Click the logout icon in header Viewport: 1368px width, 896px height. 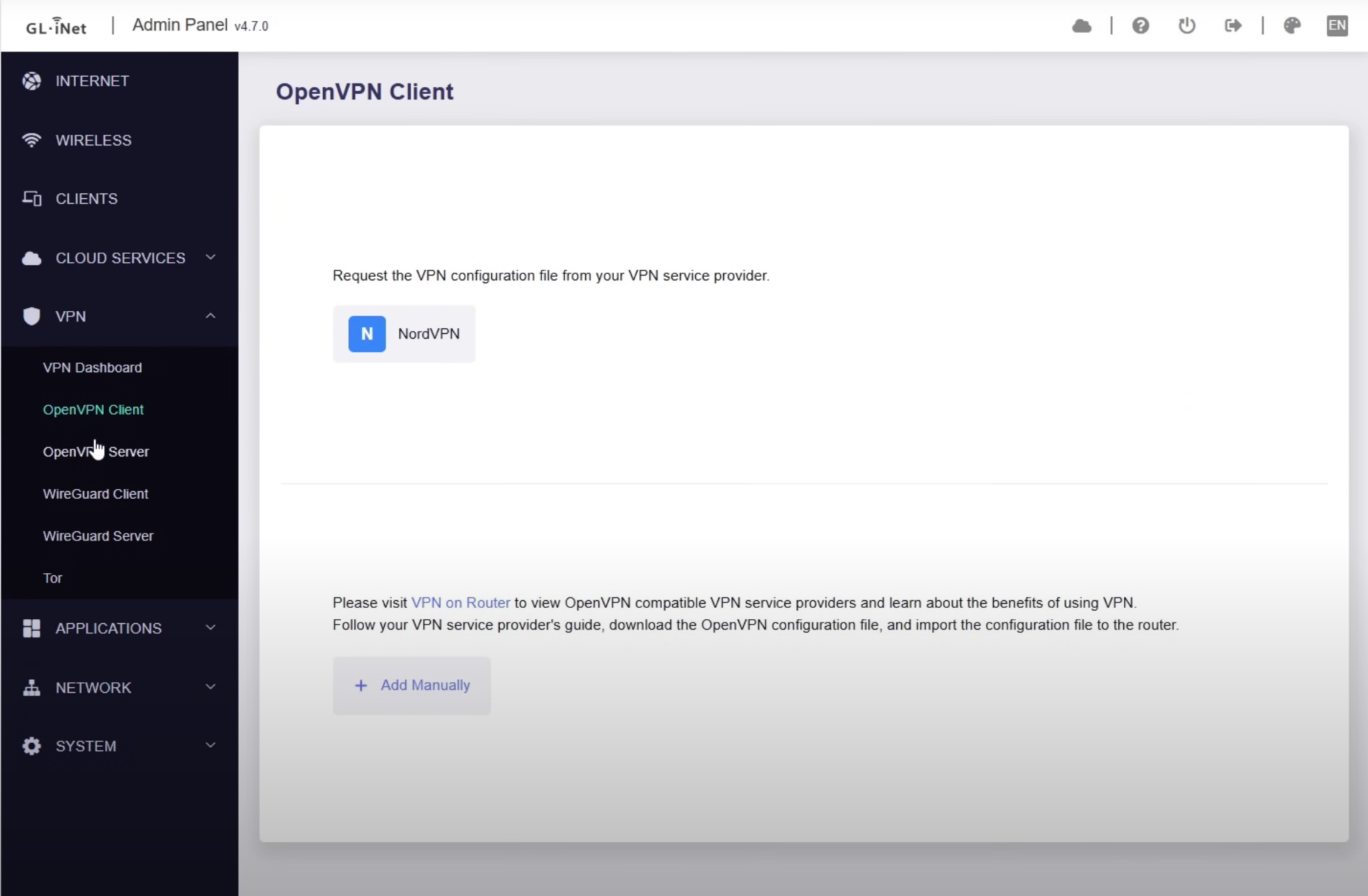click(x=1233, y=26)
